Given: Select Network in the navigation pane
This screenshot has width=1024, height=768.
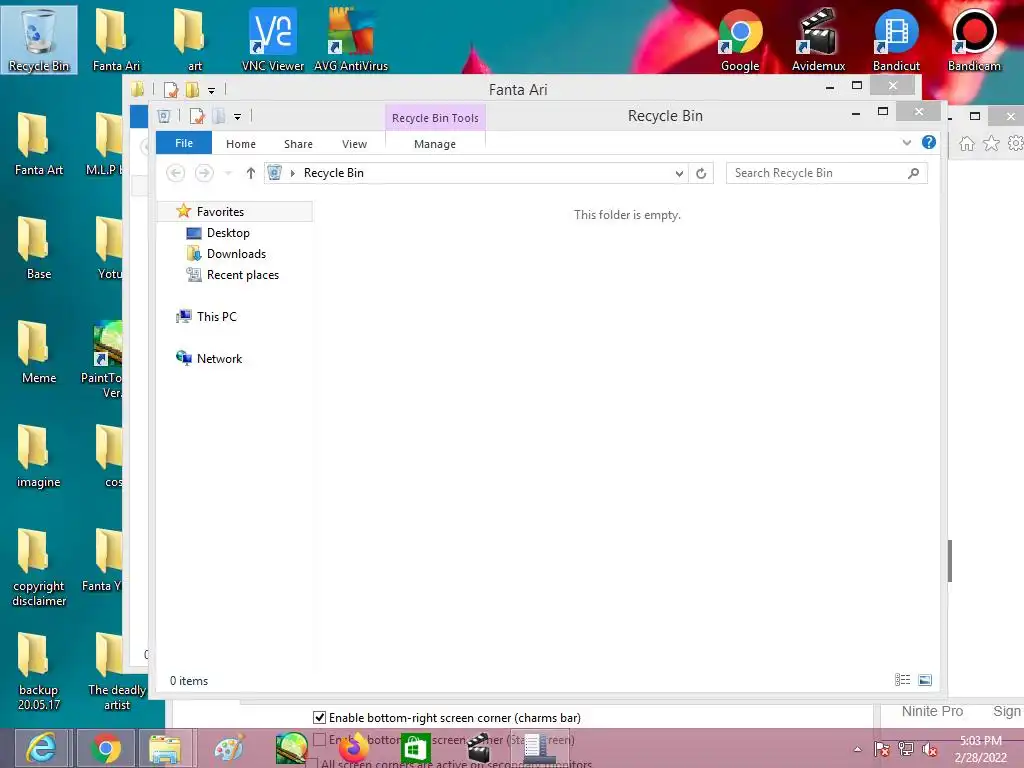Looking at the screenshot, I should [x=219, y=359].
